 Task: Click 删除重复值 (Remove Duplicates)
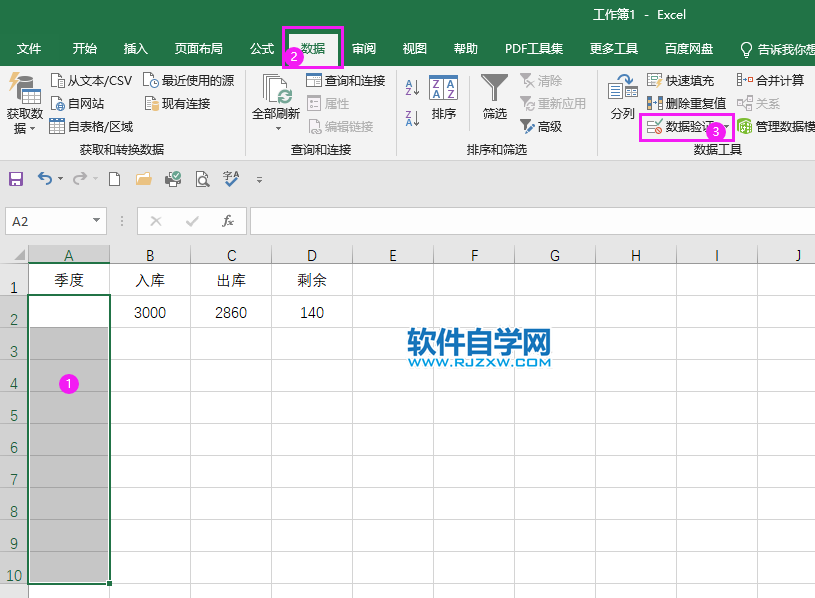(693, 103)
